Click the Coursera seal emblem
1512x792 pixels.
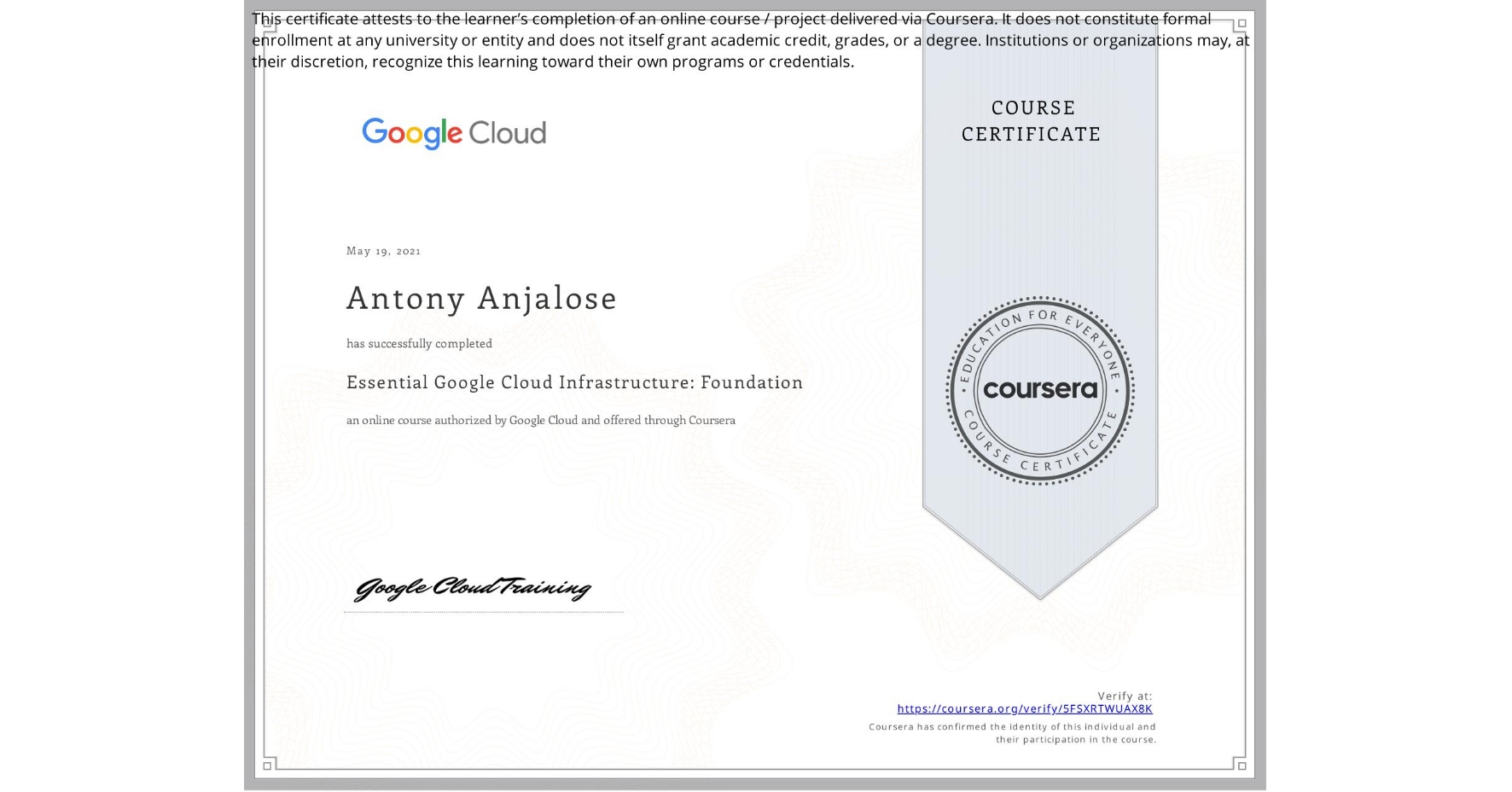click(1040, 391)
